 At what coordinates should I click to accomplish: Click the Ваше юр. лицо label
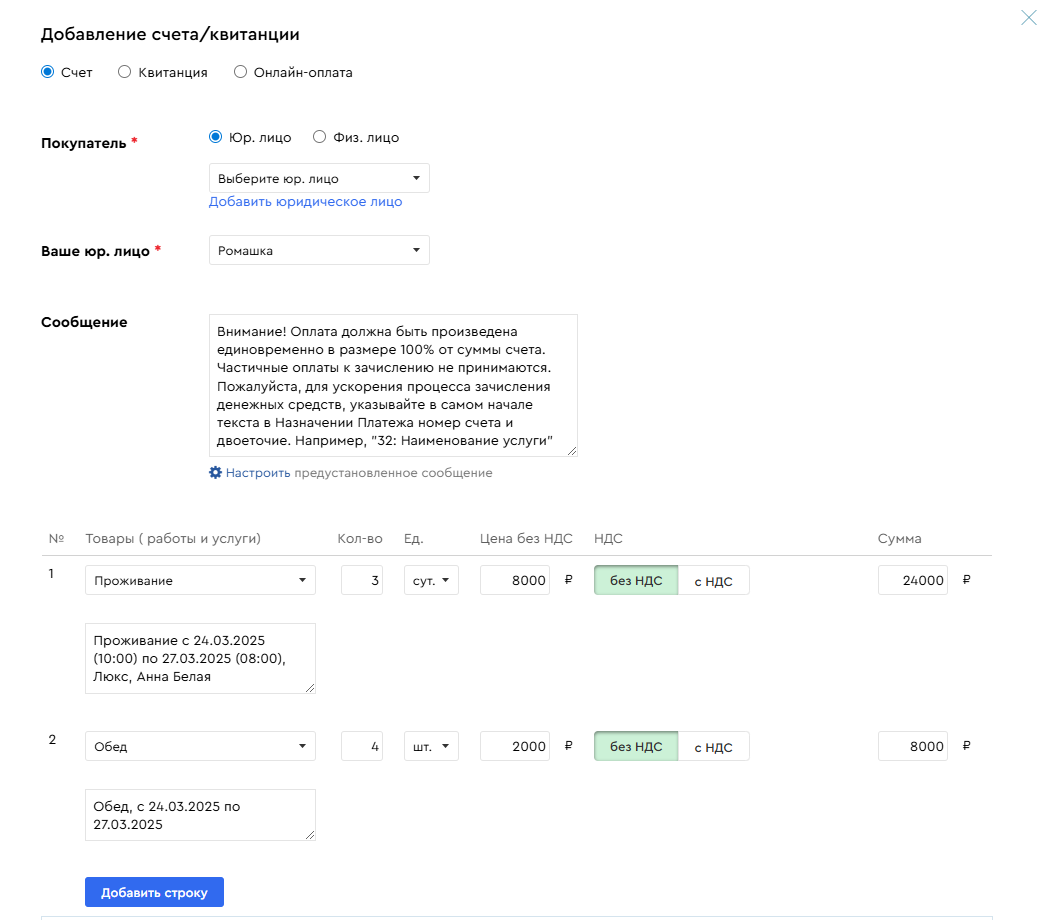click(95, 251)
